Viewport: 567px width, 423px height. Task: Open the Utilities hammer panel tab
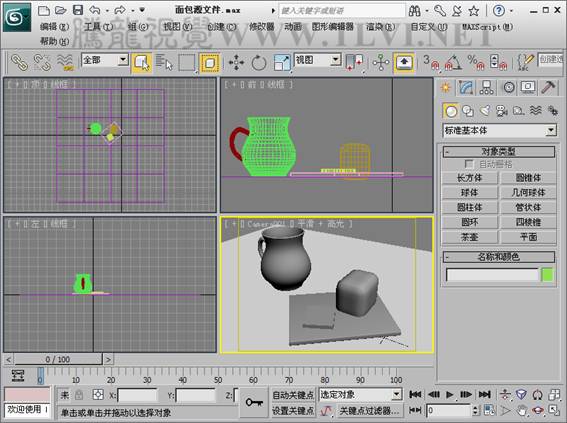548,87
